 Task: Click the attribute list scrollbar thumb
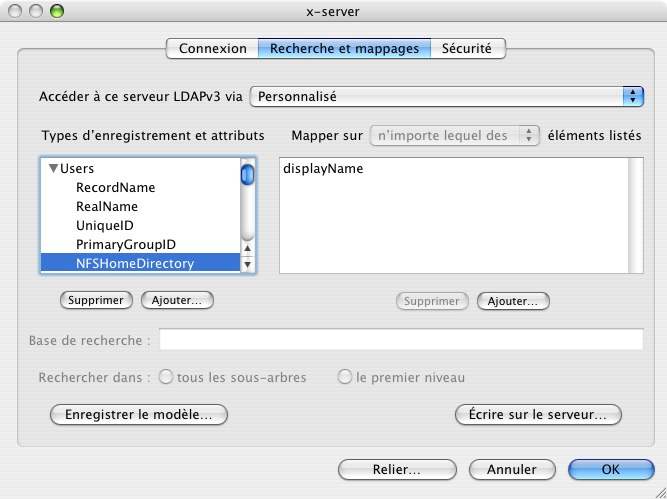click(x=247, y=175)
